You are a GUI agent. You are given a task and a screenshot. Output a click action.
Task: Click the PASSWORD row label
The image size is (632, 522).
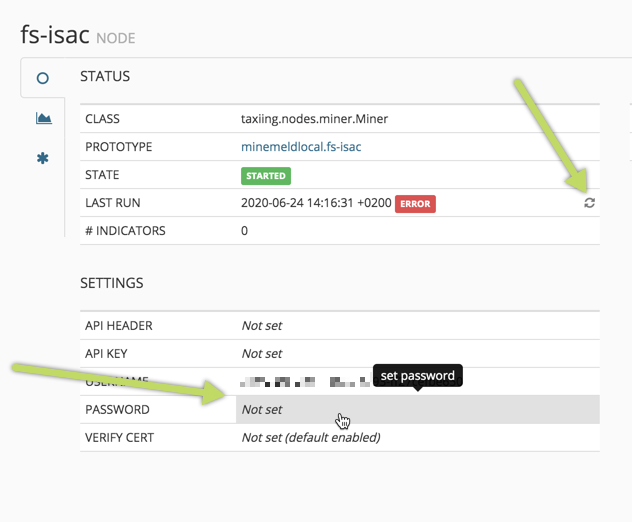[117, 410]
